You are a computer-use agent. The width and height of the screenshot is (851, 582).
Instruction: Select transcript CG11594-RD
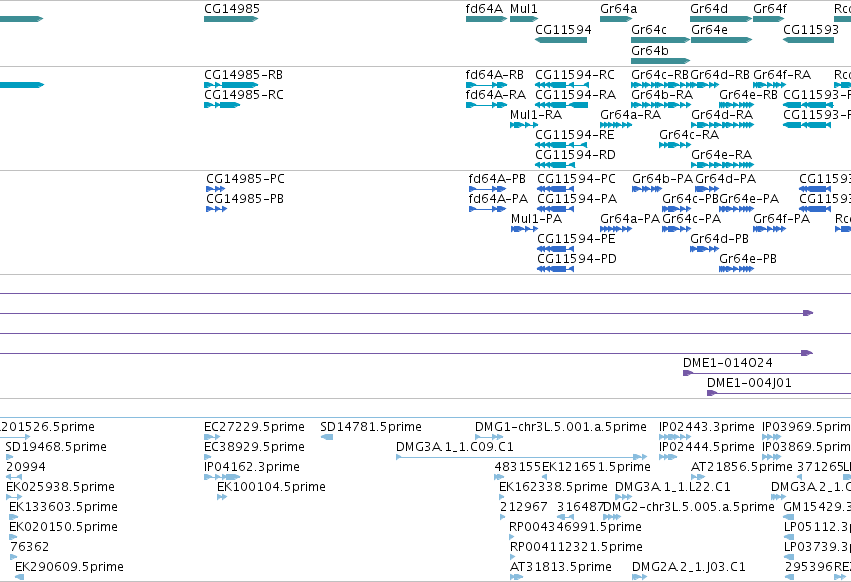coord(555,165)
